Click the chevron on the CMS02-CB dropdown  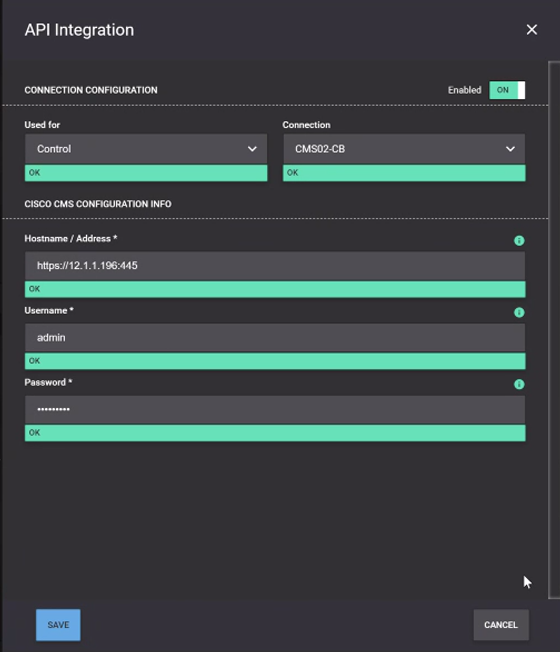click(x=510, y=149)
